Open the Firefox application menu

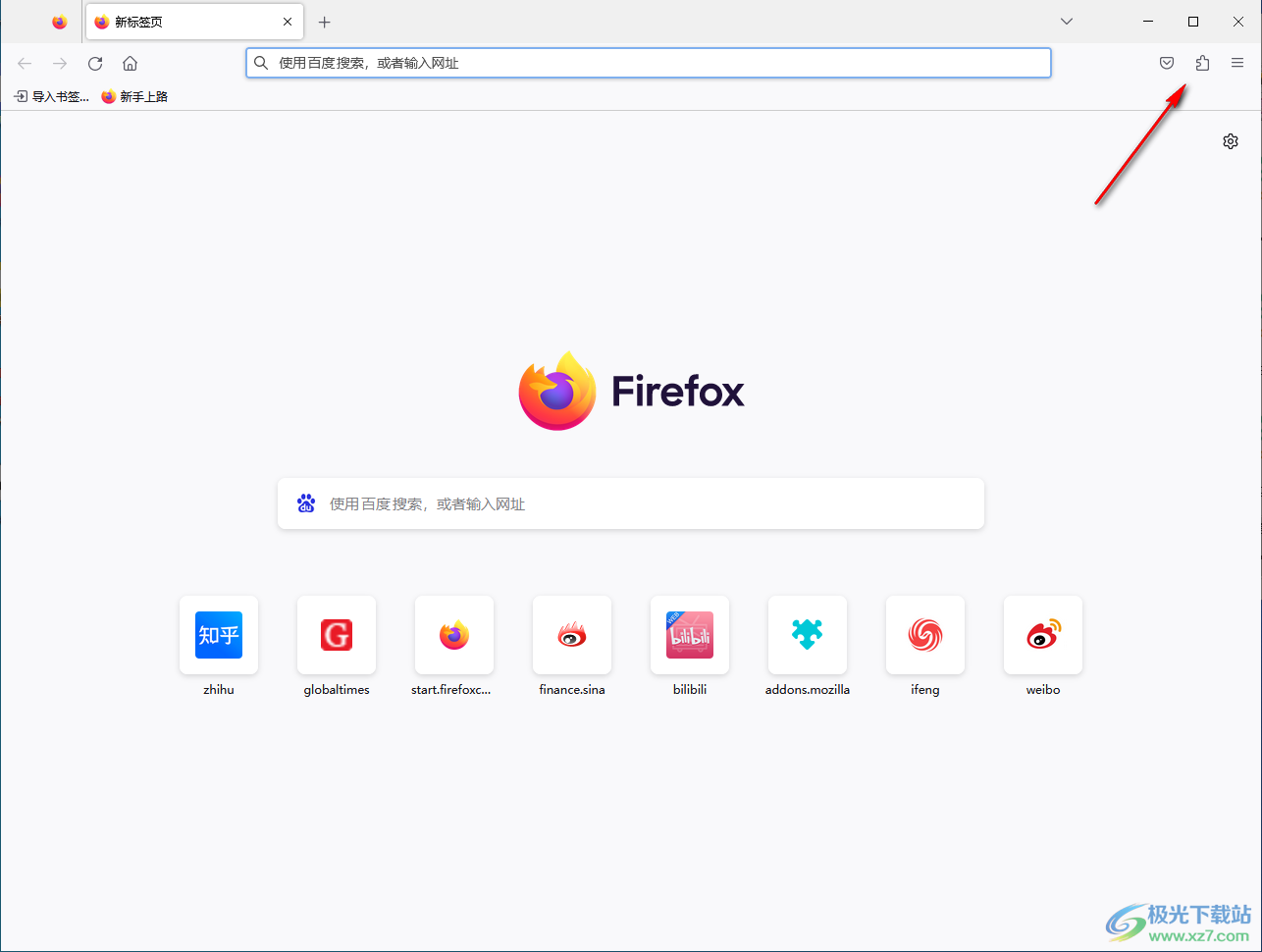[x=1237, y=63]
